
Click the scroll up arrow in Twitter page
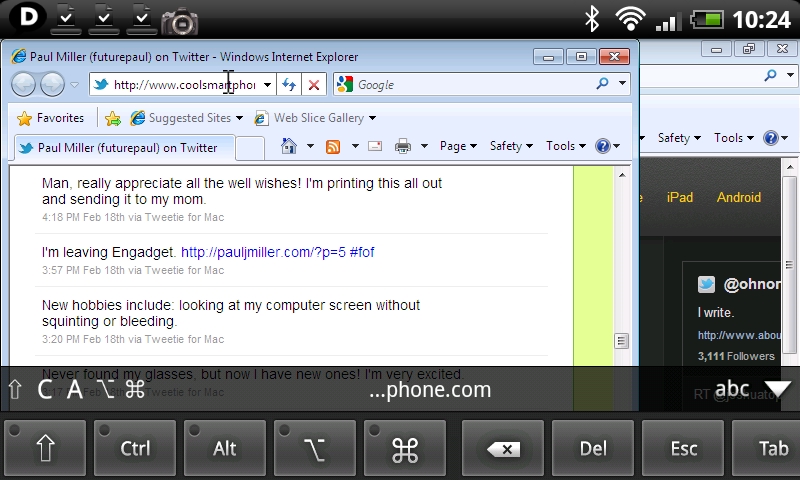pyautogui.click(x=622, y=175)
